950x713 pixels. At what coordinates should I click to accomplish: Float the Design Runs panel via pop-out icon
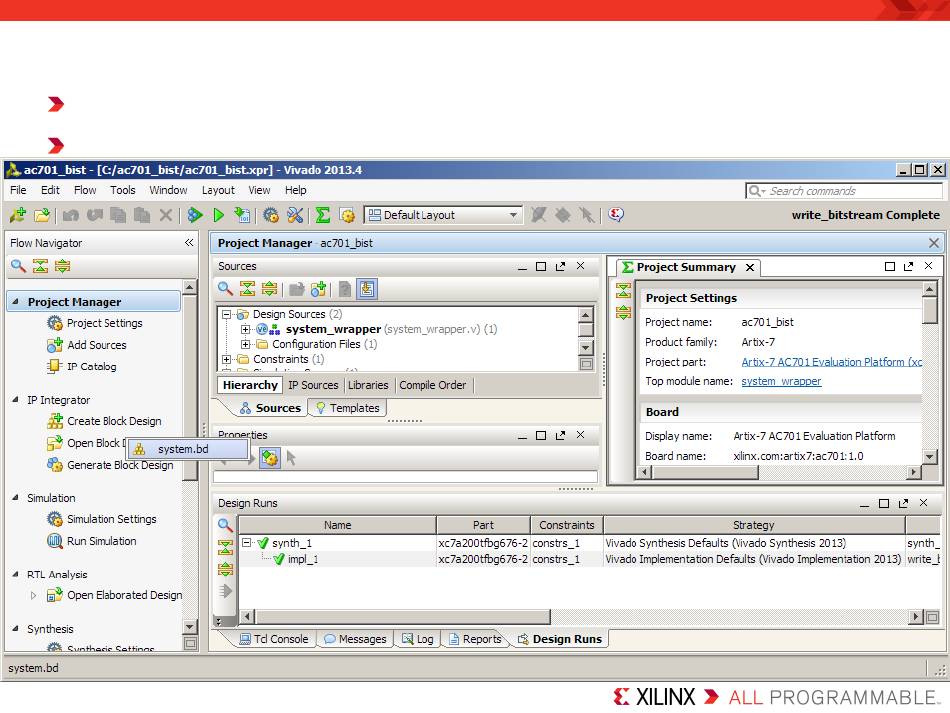[x=903, y=503]
